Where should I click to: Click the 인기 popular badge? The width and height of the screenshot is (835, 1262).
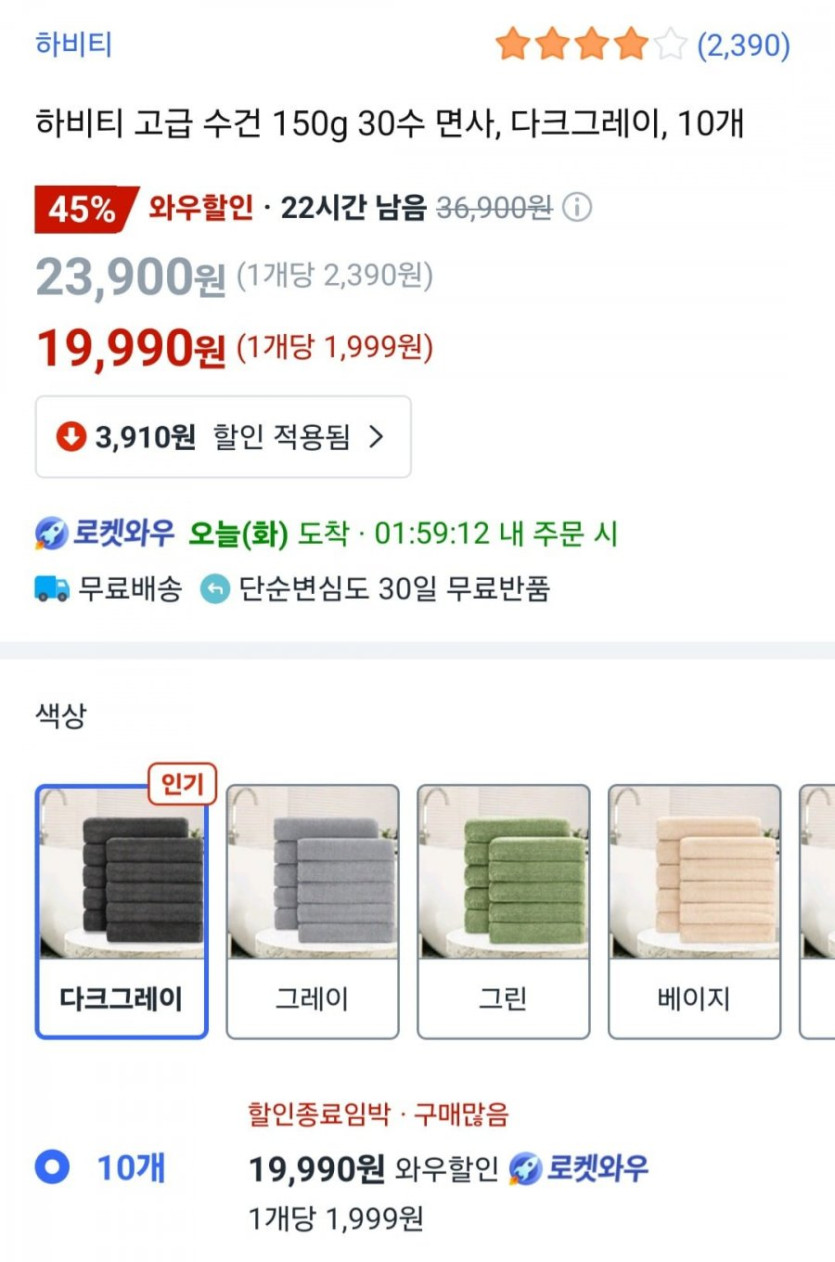click(x=182, y=786)
